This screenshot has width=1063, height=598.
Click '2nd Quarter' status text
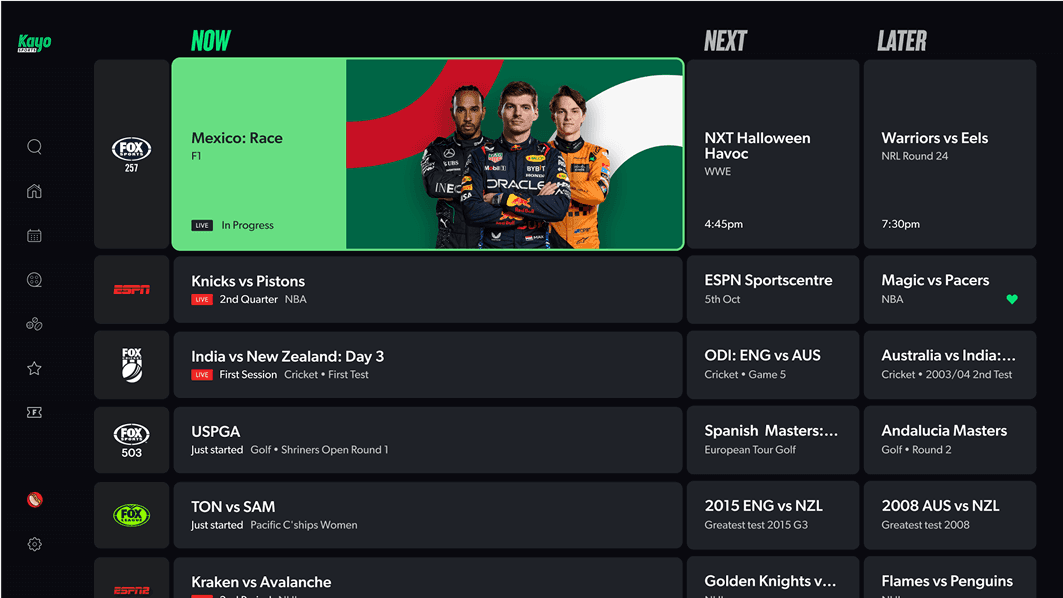point(248,300)
